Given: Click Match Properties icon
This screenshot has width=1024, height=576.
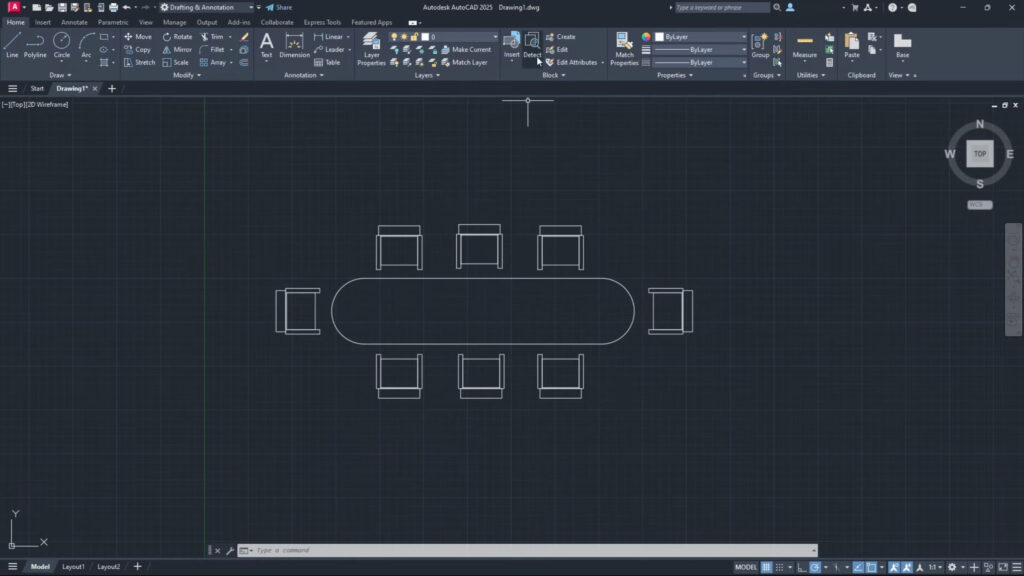Looking at the screenshot, I should pyautogui.click(x=624, y=48).
